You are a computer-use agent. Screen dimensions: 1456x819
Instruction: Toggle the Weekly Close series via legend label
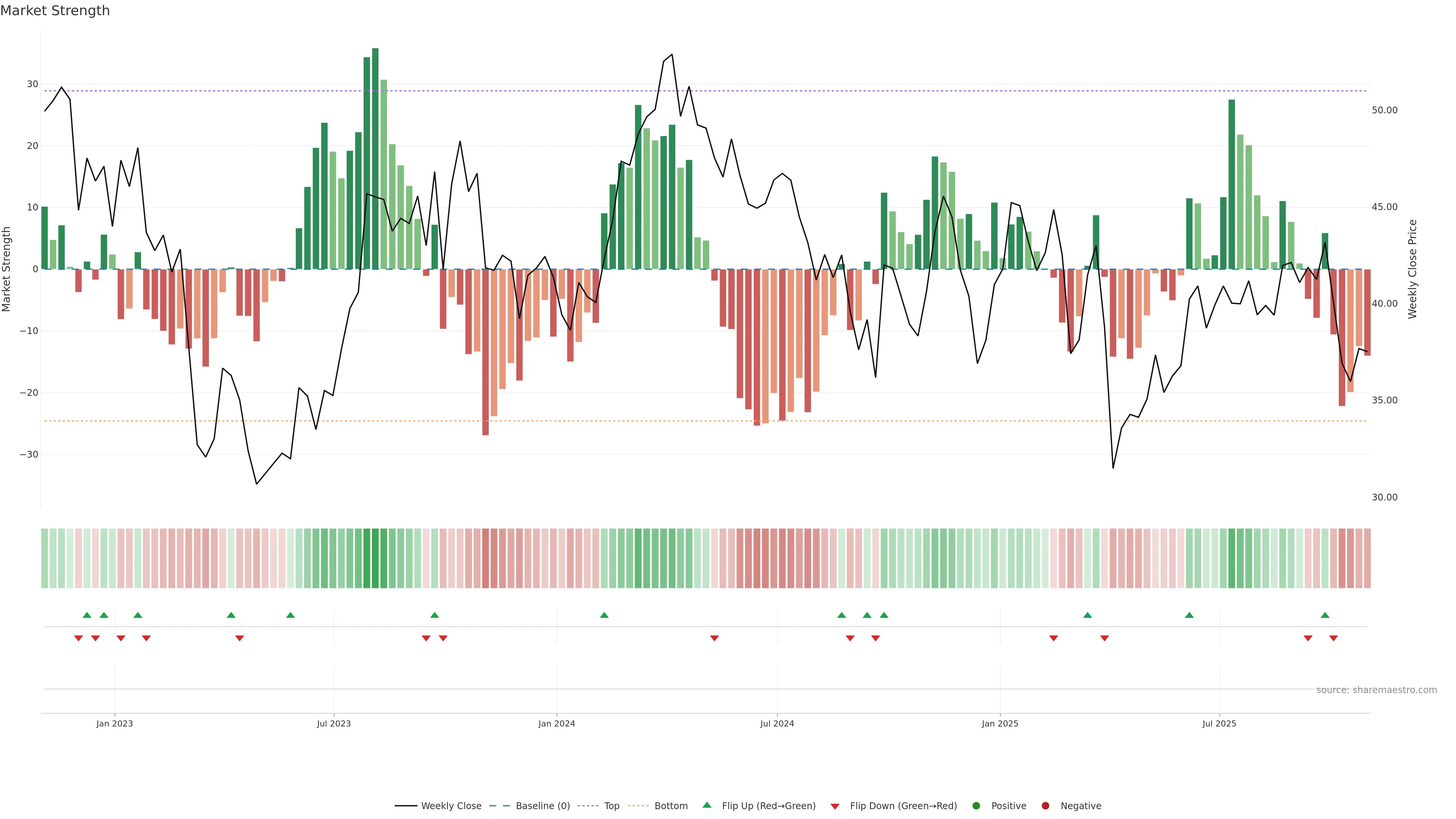[451, 806]
